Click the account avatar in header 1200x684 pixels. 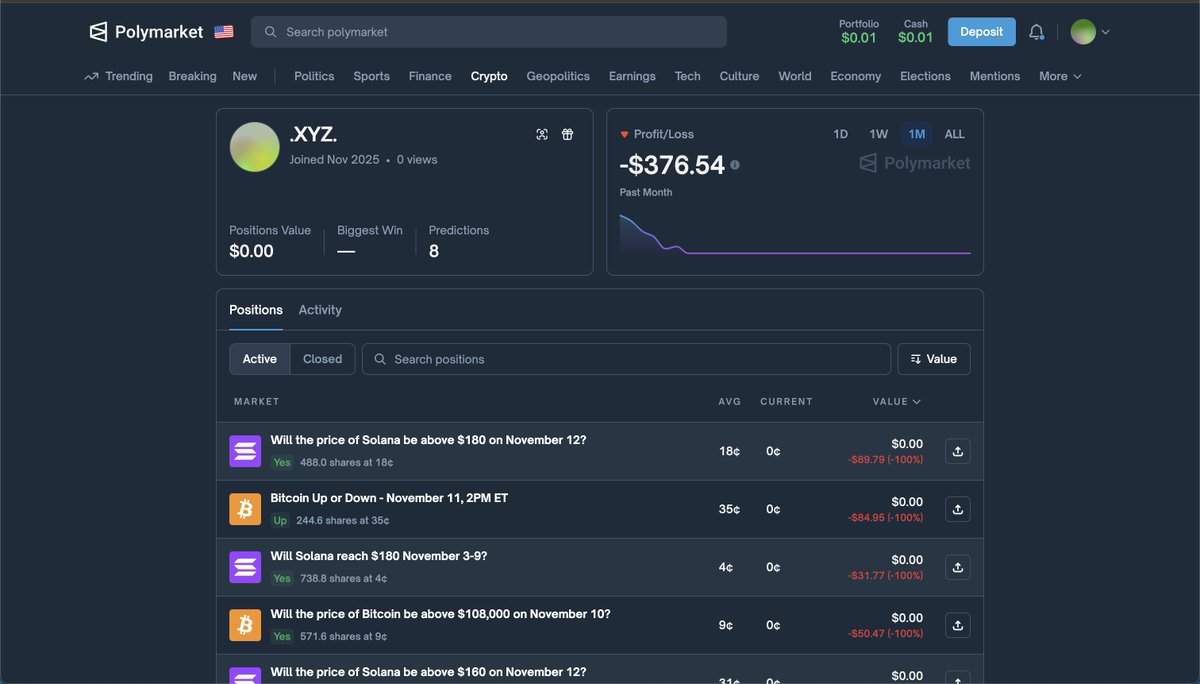(1083, 32)
